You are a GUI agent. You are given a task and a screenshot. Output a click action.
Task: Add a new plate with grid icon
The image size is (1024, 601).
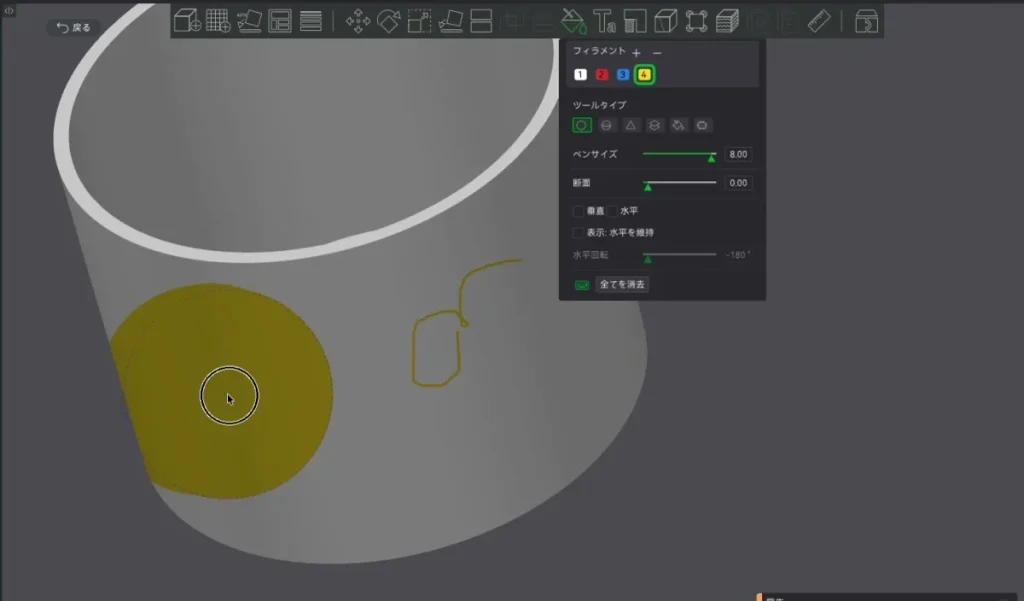tap(218, 21)
